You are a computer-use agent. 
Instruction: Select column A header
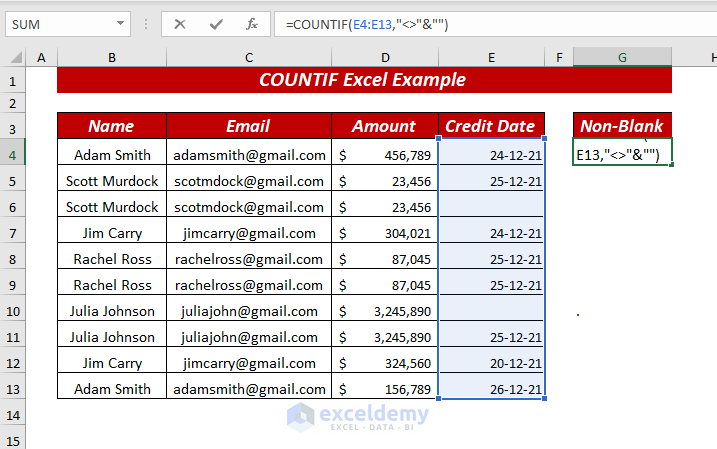[x=41, y=58]
